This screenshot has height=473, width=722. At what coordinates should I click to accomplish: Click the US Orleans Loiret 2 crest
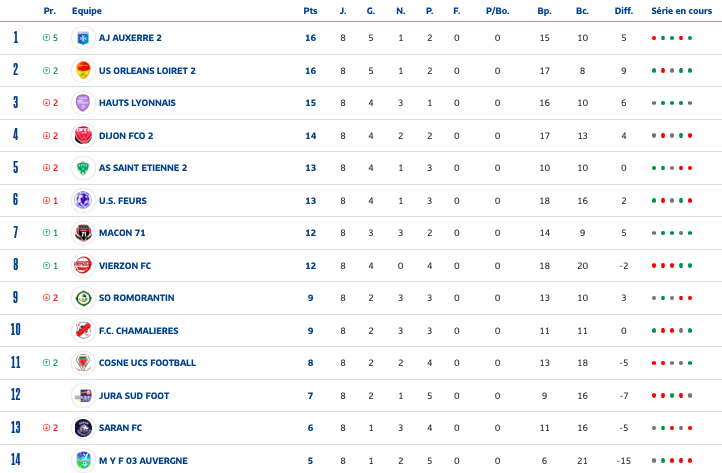83,71
